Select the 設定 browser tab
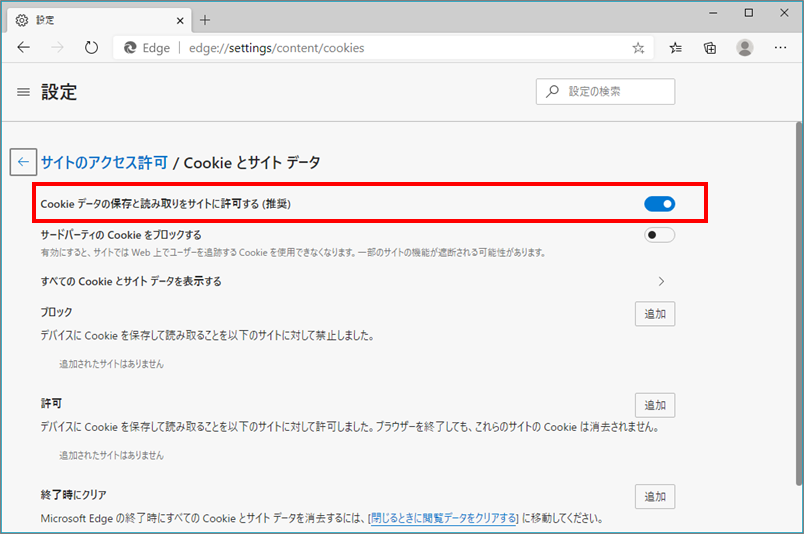Viewport: 804px width, 534px height. point(100,20)
